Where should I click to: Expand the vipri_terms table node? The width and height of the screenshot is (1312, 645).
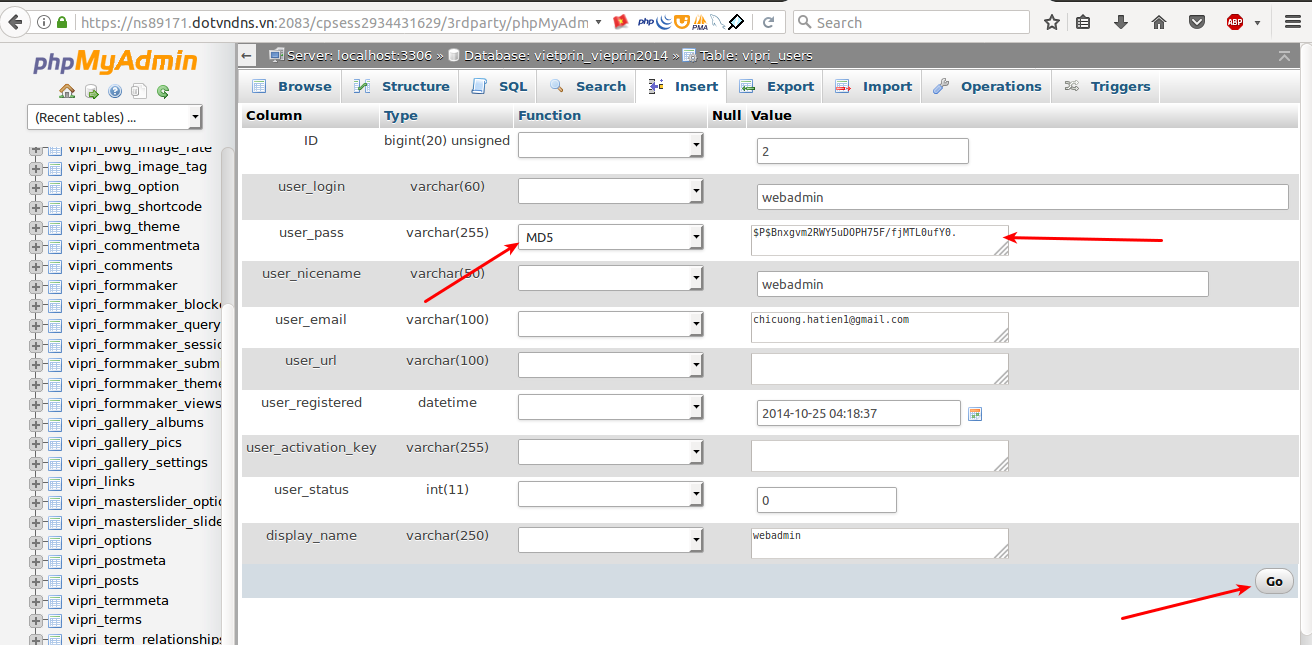[36, 620]
